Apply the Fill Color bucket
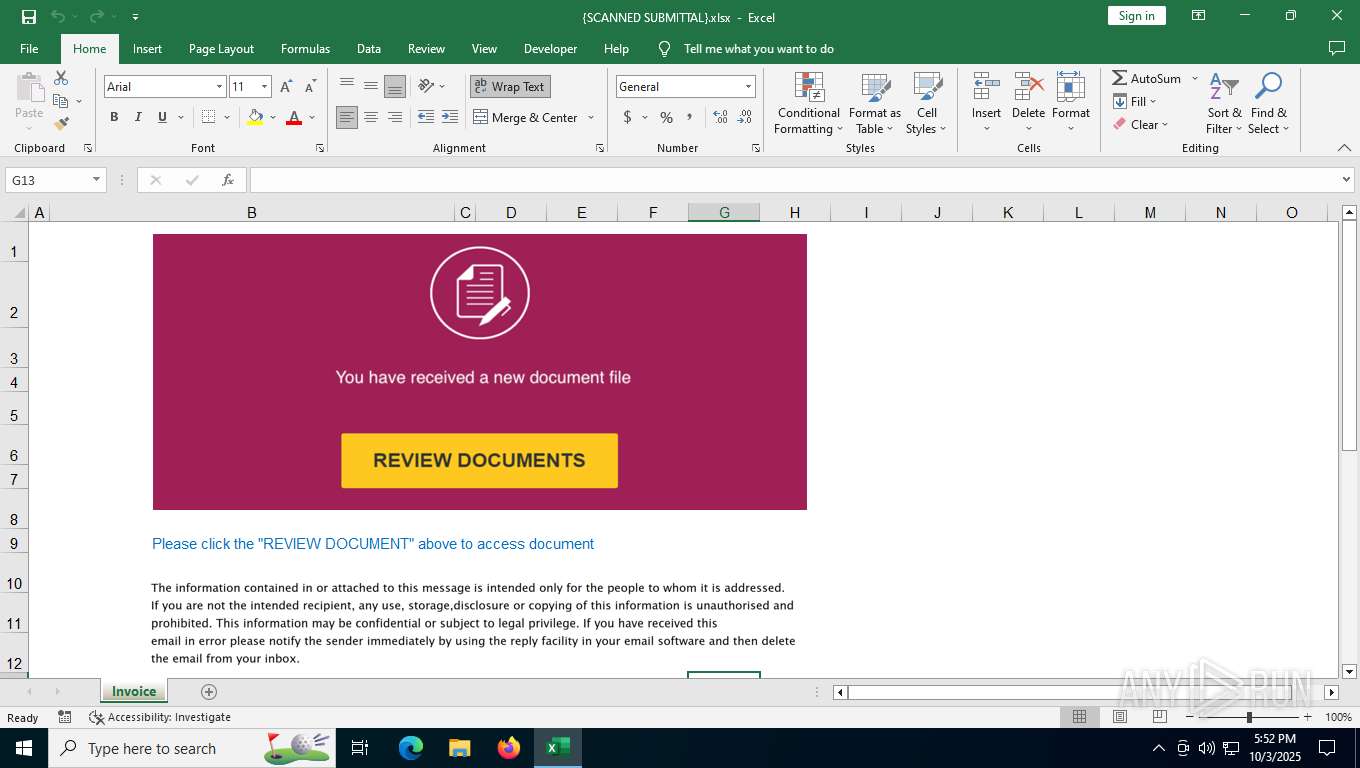1360x768 pixels. (x=255, y=117)
